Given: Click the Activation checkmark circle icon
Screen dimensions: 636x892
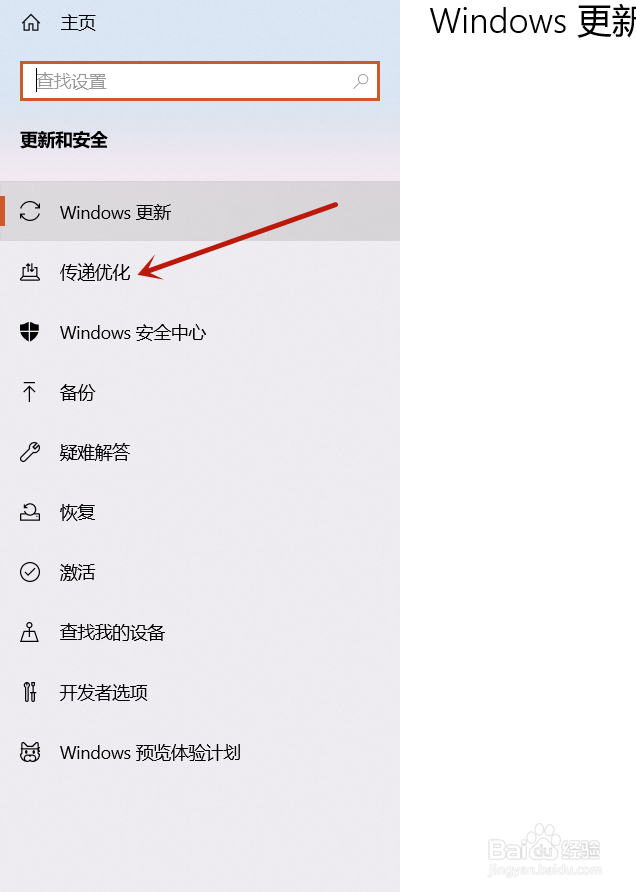Looking at the screenshot, I should coord(30,572).
